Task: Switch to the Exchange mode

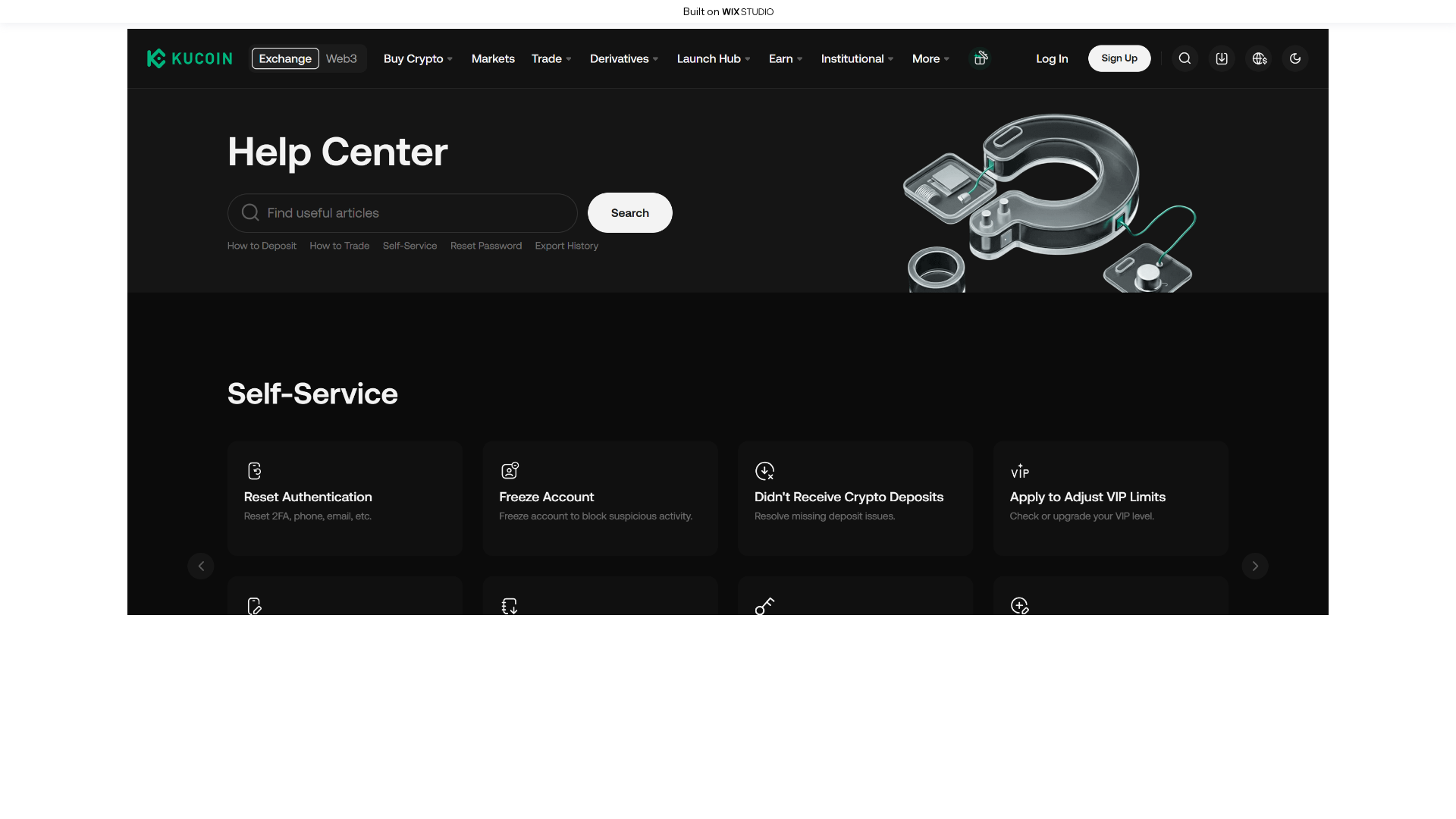Action: pos(285,58)
